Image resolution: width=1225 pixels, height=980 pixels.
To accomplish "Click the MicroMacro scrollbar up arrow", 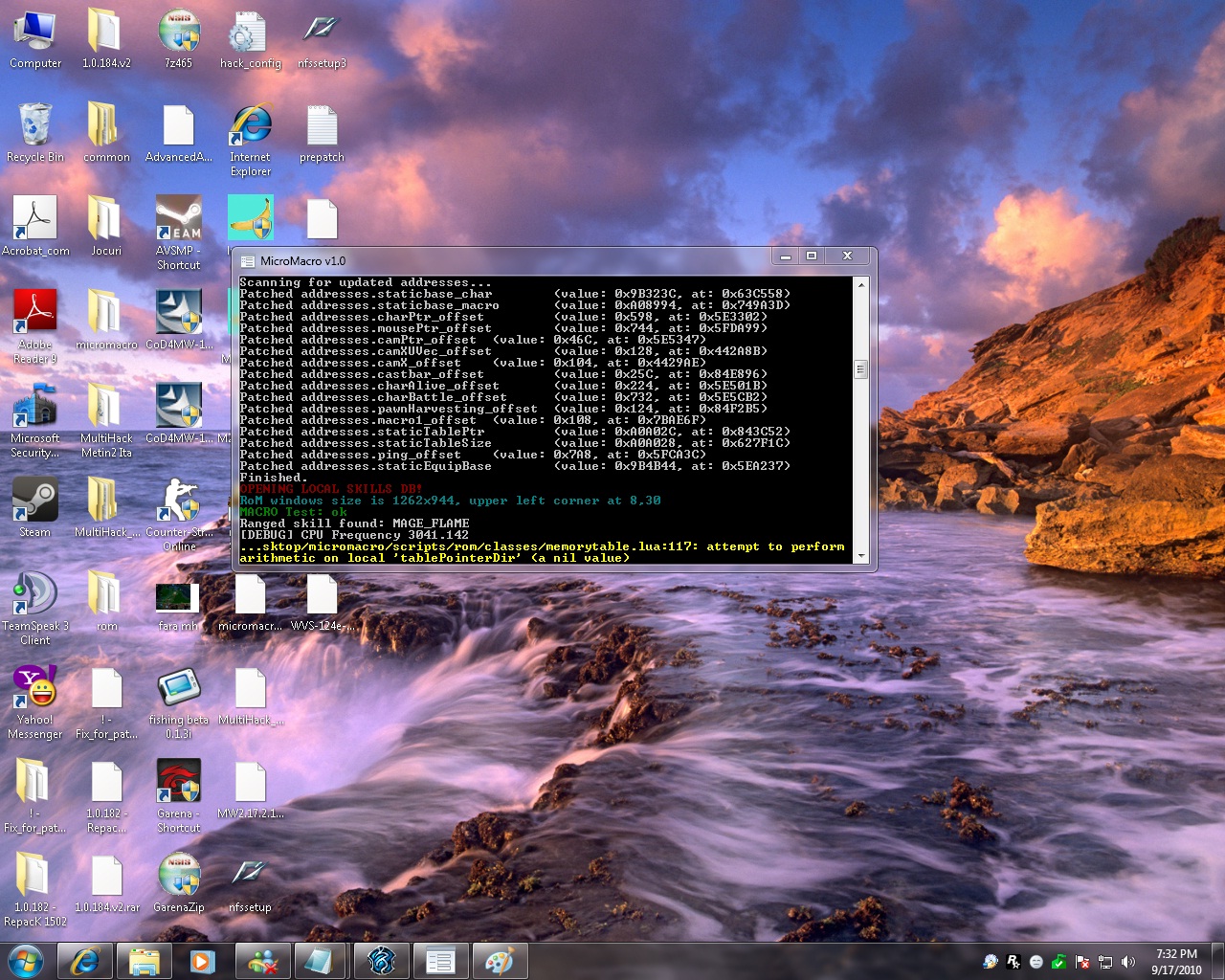I will click(860, 285).
